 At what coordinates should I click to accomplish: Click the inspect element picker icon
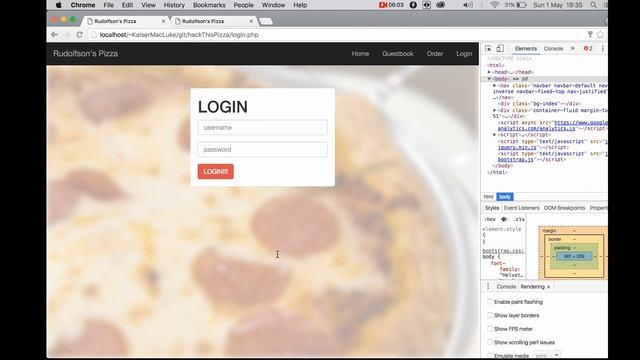[488, 49]
